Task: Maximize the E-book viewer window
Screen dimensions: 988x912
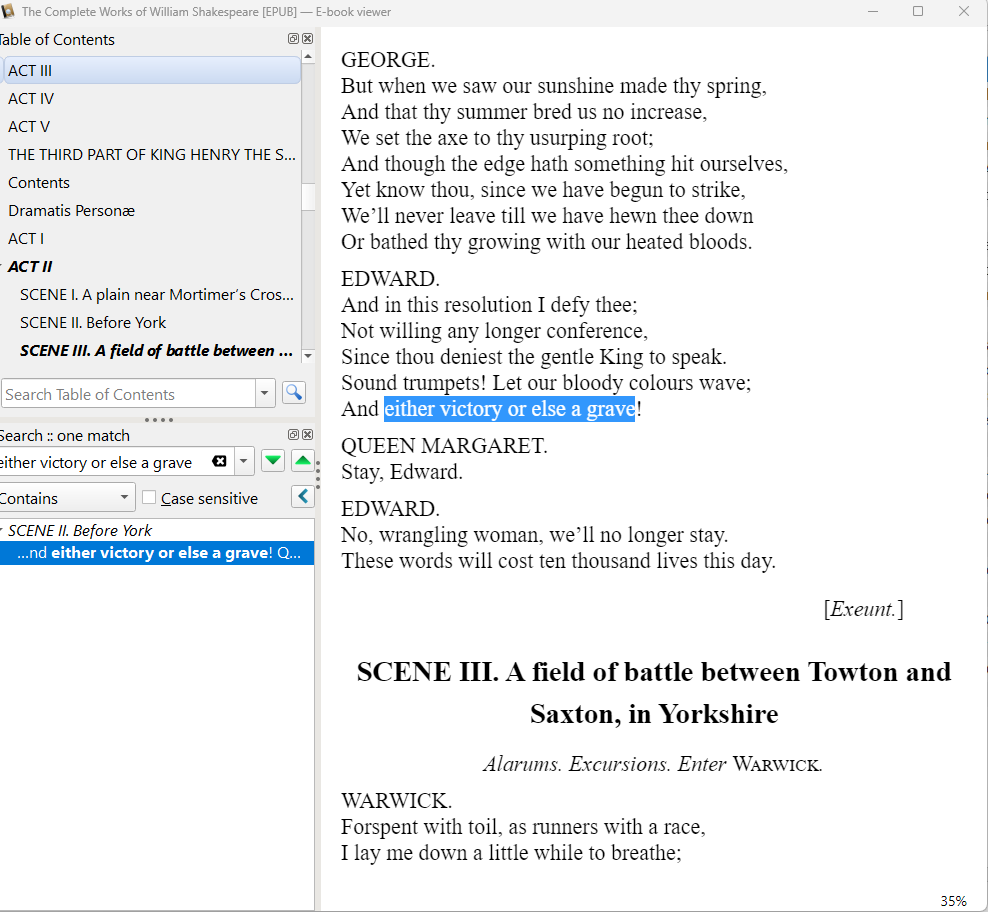Action: click(918, 11)
